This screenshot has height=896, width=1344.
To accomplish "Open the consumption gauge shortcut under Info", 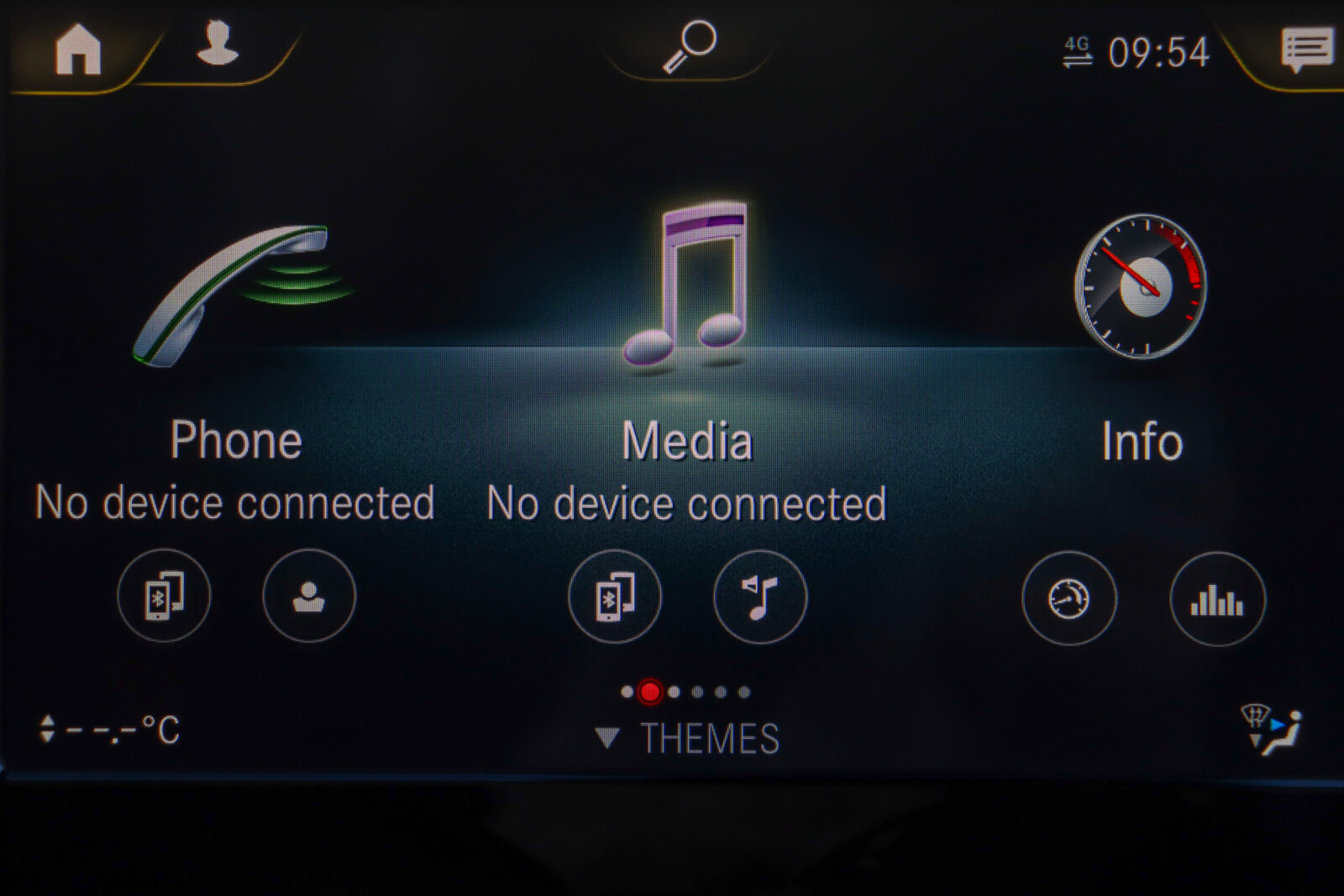I will coord(1069,598).
